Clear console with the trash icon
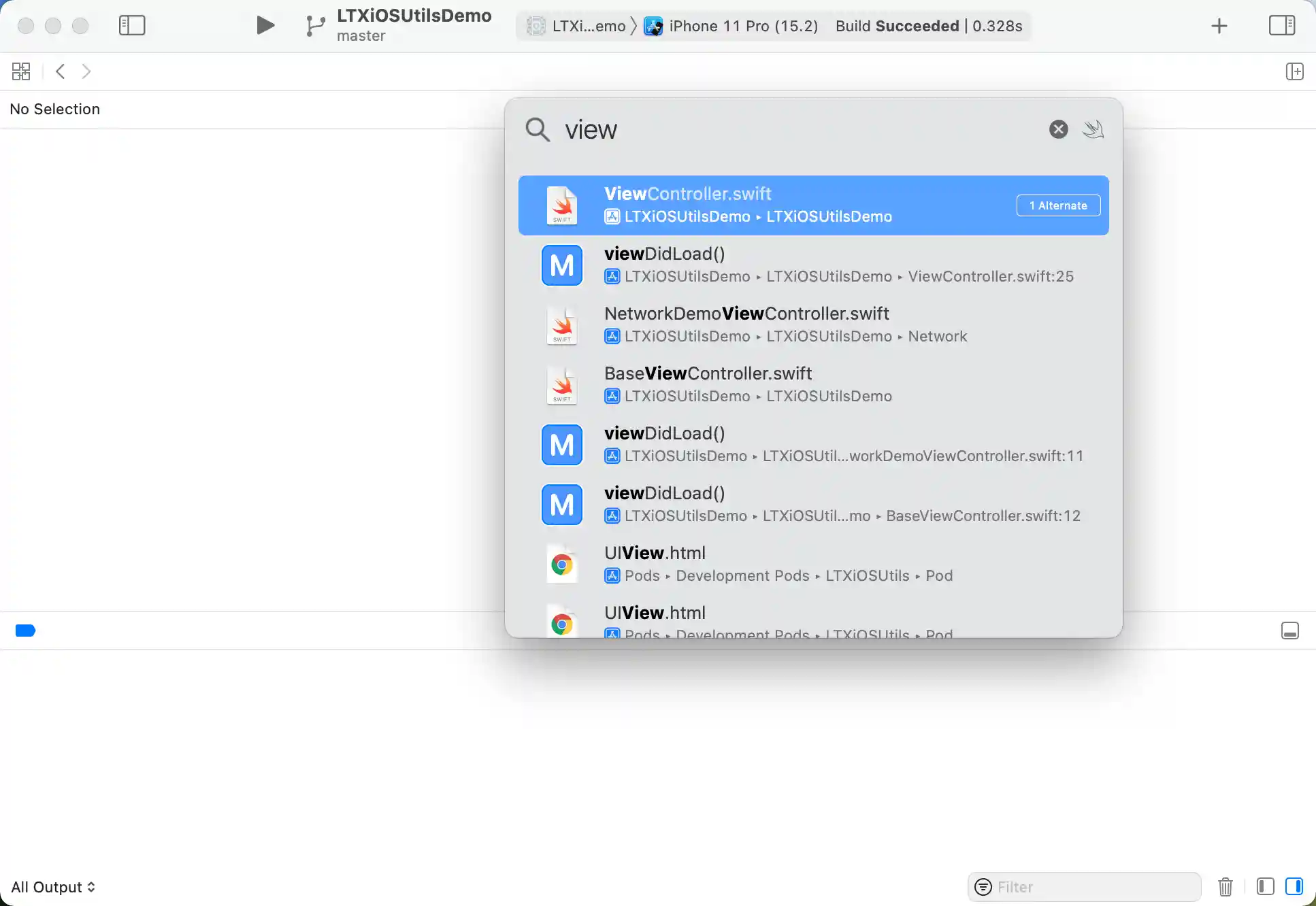Image resolution: width=1316 pixels, height=906 pixels. point(1225,887)
